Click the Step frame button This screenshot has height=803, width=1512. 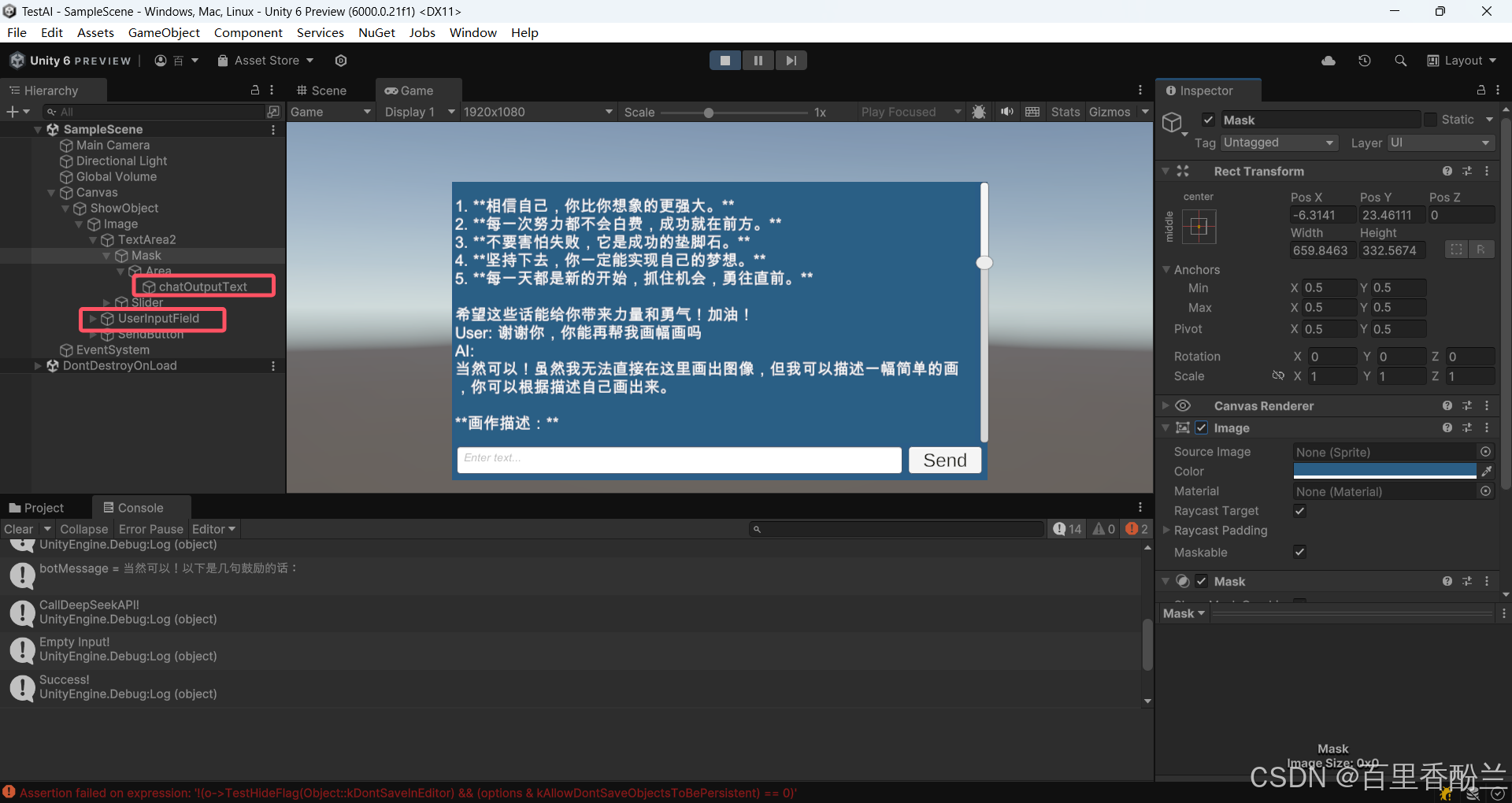(791, 61)
